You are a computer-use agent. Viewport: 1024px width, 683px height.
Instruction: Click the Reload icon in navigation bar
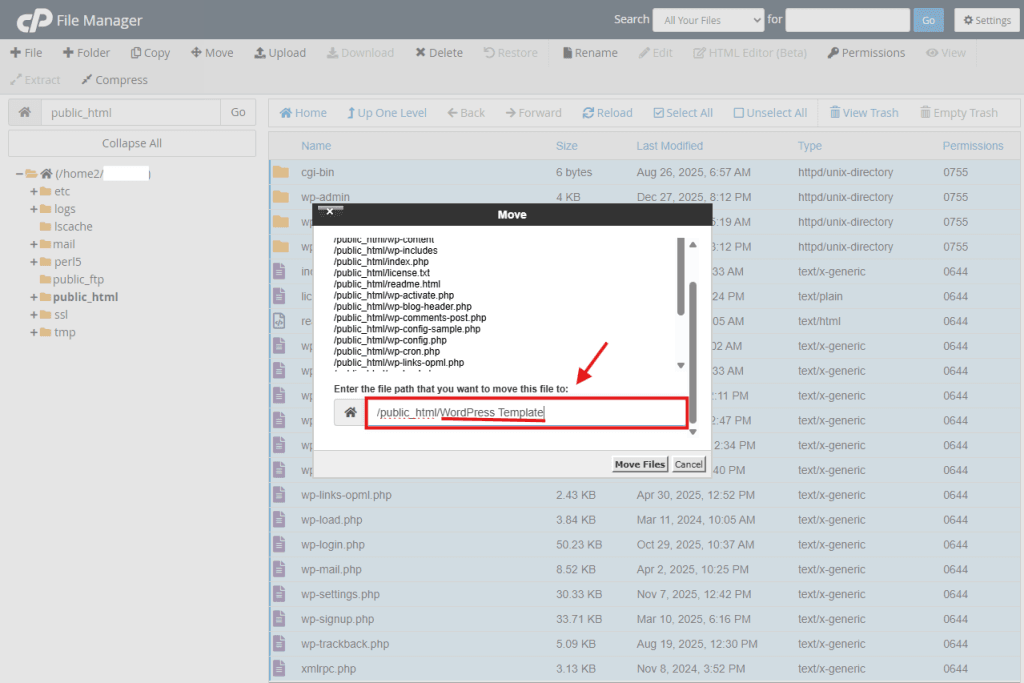point(588,113)
